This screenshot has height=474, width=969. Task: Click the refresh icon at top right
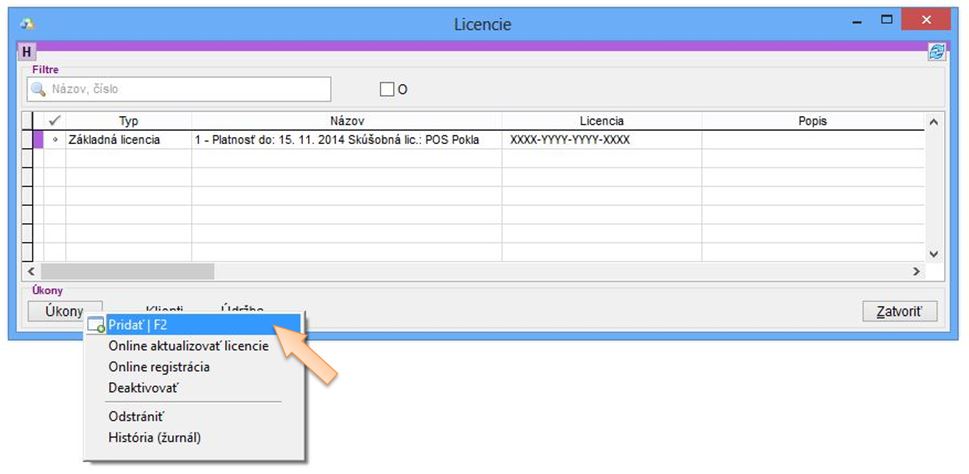936,53
